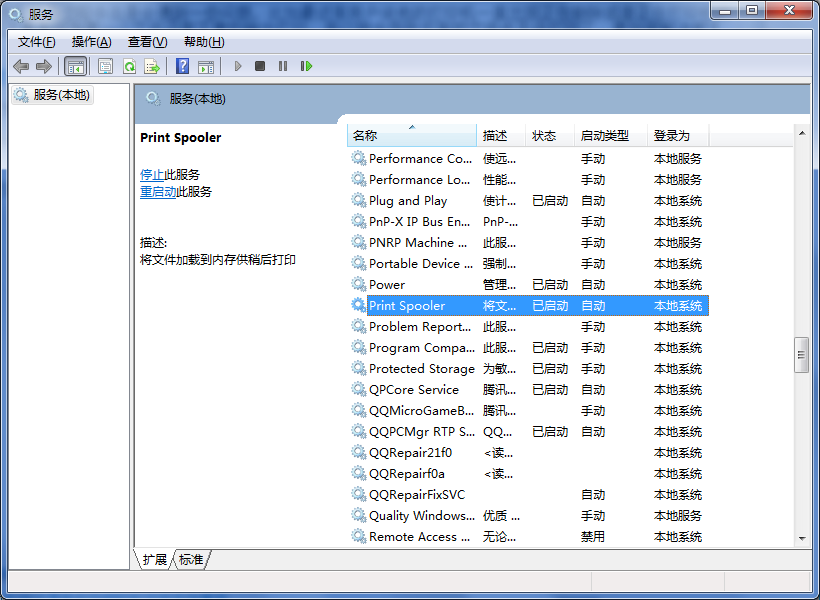The image size is (820, 600).
Task: Select the QPCore Service name
Action: 414,390
